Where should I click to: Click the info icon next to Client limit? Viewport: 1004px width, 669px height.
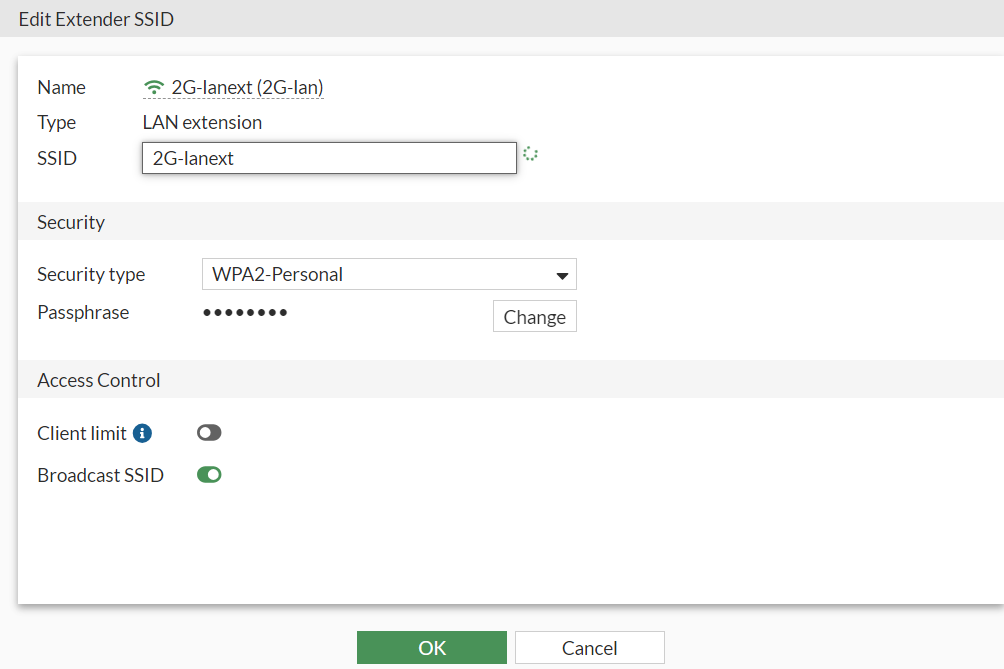click(x=141, y=431)
